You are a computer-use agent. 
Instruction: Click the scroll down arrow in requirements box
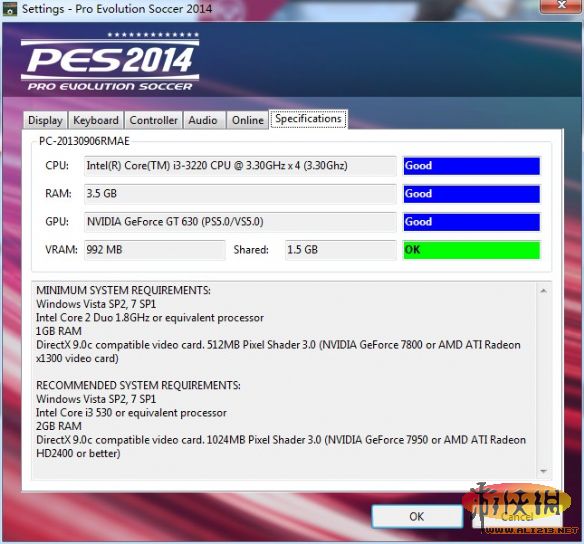(x=543, y=471)
